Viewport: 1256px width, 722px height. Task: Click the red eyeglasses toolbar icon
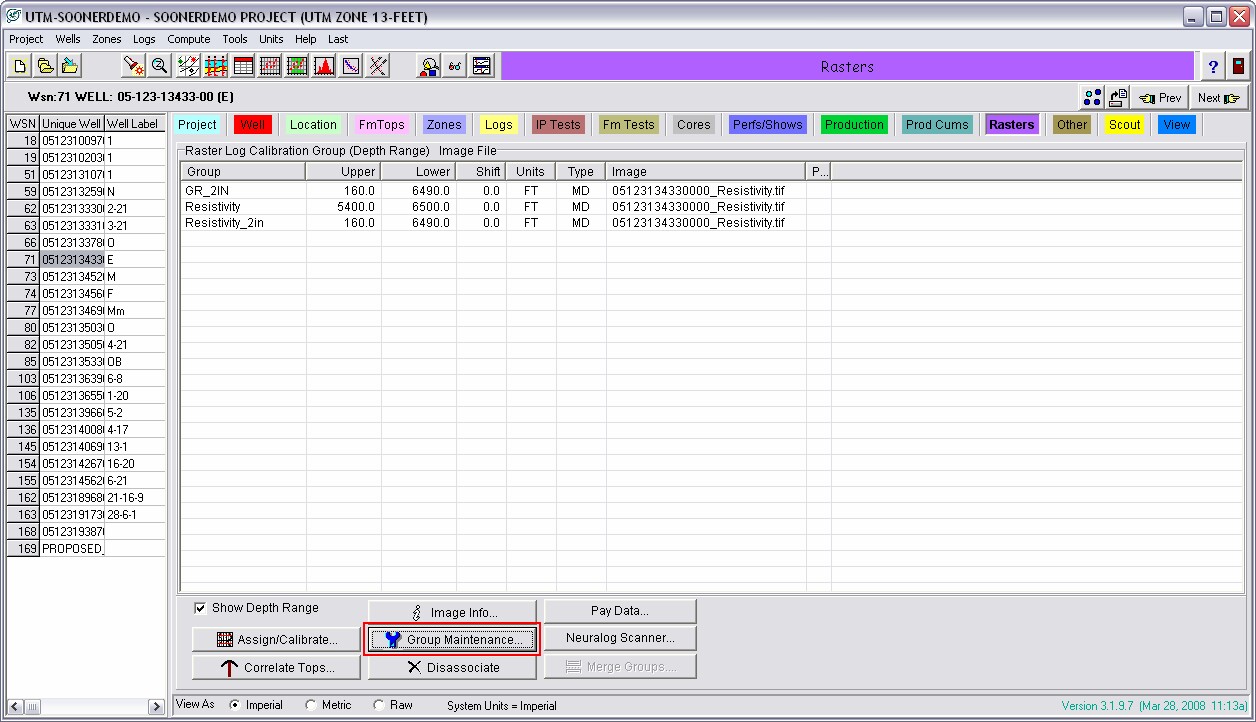(455, 66)
